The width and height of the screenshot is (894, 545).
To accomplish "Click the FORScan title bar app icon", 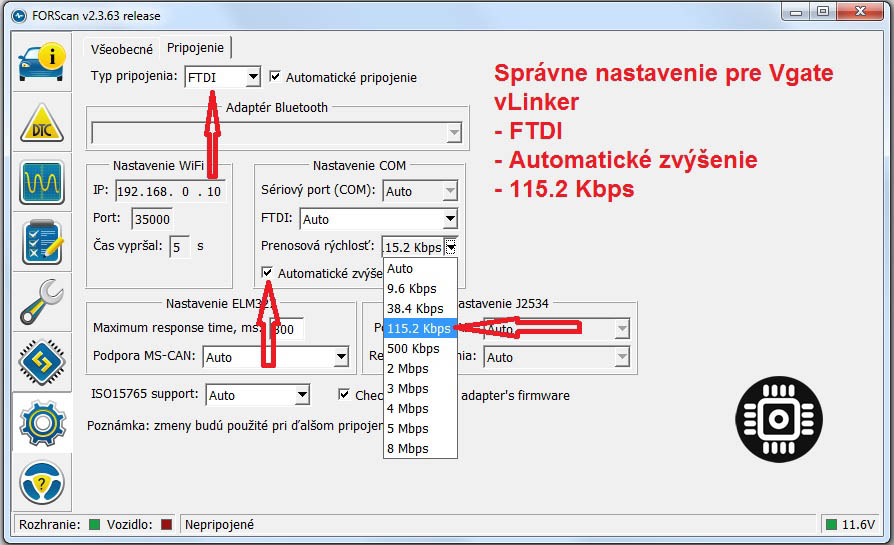I will [19, 15].
